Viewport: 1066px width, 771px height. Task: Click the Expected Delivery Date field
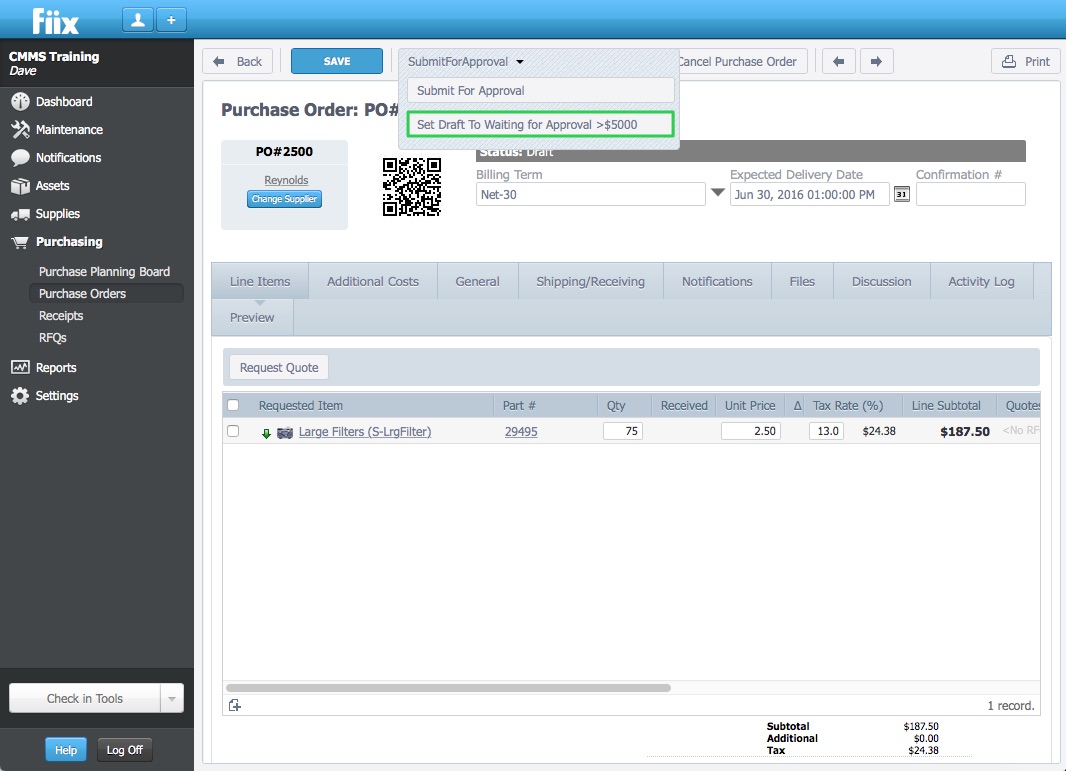[x=809, y=194]
